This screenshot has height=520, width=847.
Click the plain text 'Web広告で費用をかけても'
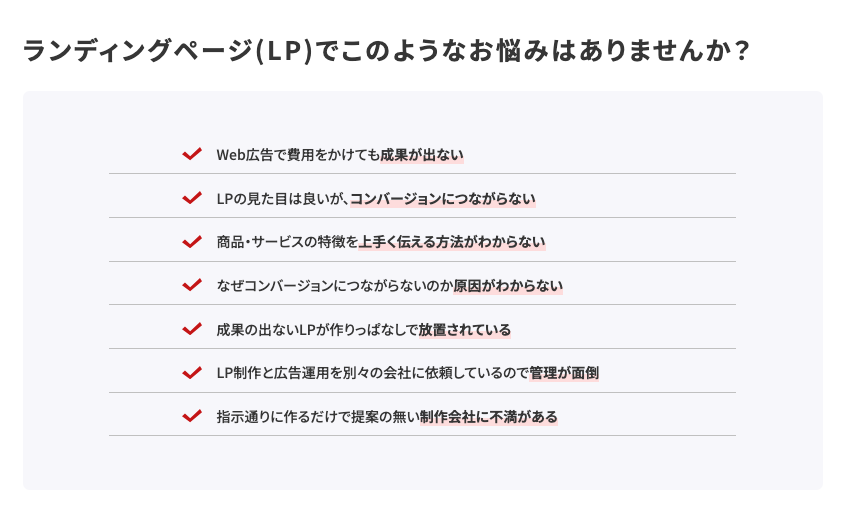coord(297,155)
